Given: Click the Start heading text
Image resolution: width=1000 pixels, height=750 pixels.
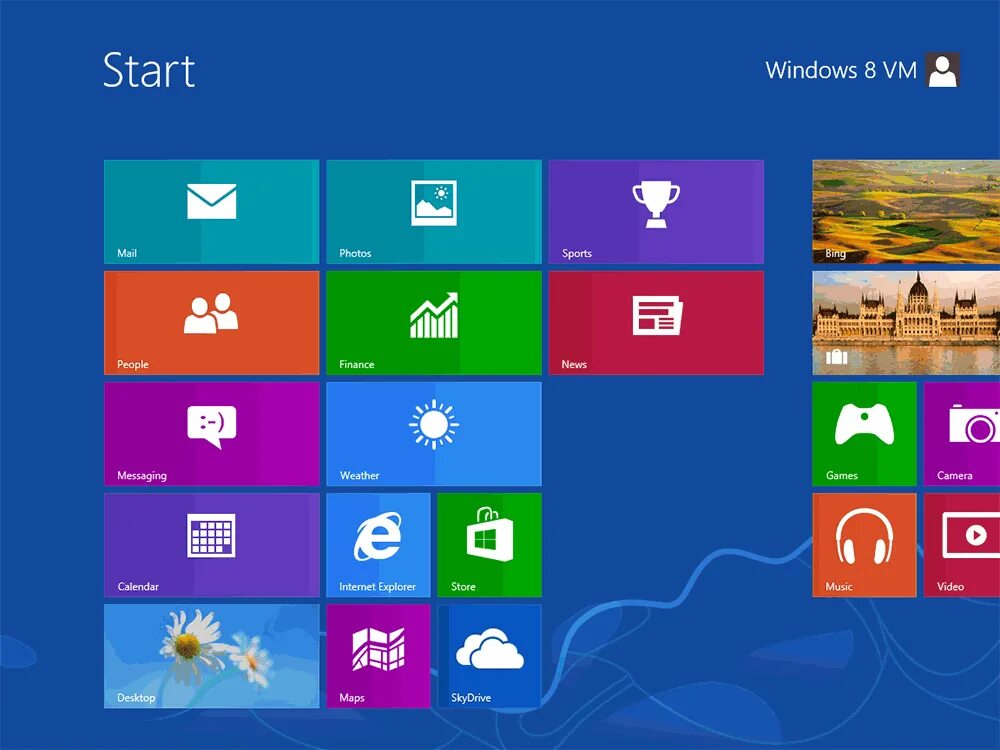Looking at the screenshot, I should click(149, 70).
